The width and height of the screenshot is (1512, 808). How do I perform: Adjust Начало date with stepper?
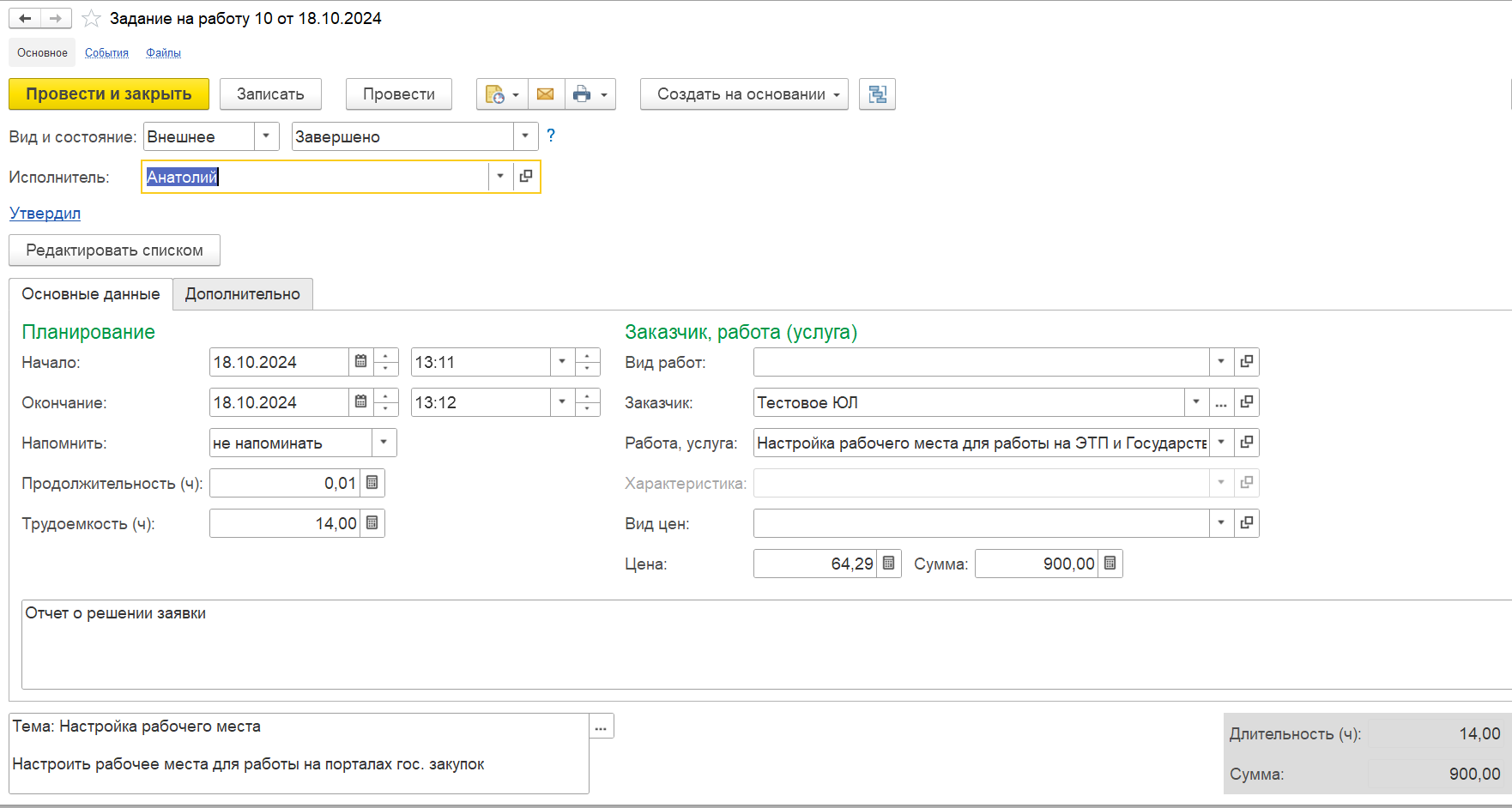pos(386,362)
